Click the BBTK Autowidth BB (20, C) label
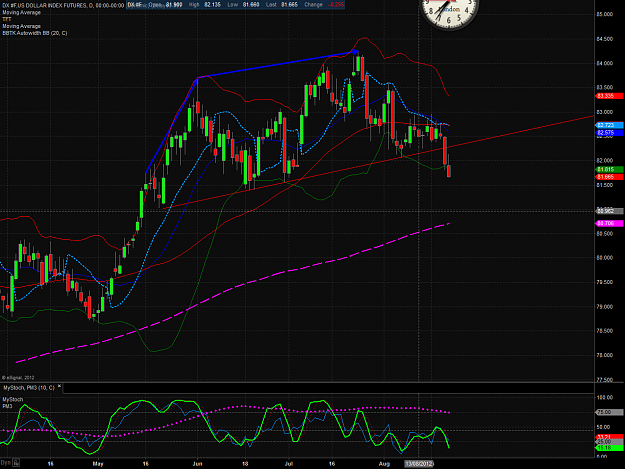The image size is (625, 469). [35, 33]
